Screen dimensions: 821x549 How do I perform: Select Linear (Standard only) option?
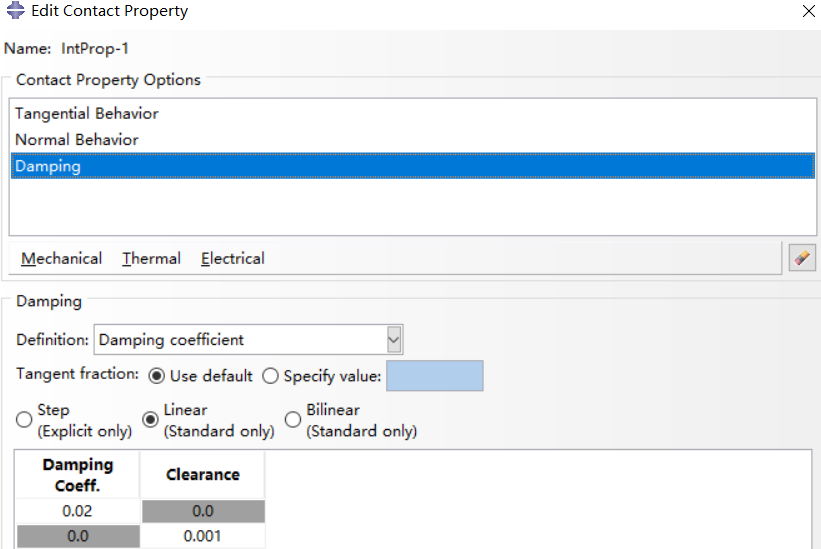[150, 419]
